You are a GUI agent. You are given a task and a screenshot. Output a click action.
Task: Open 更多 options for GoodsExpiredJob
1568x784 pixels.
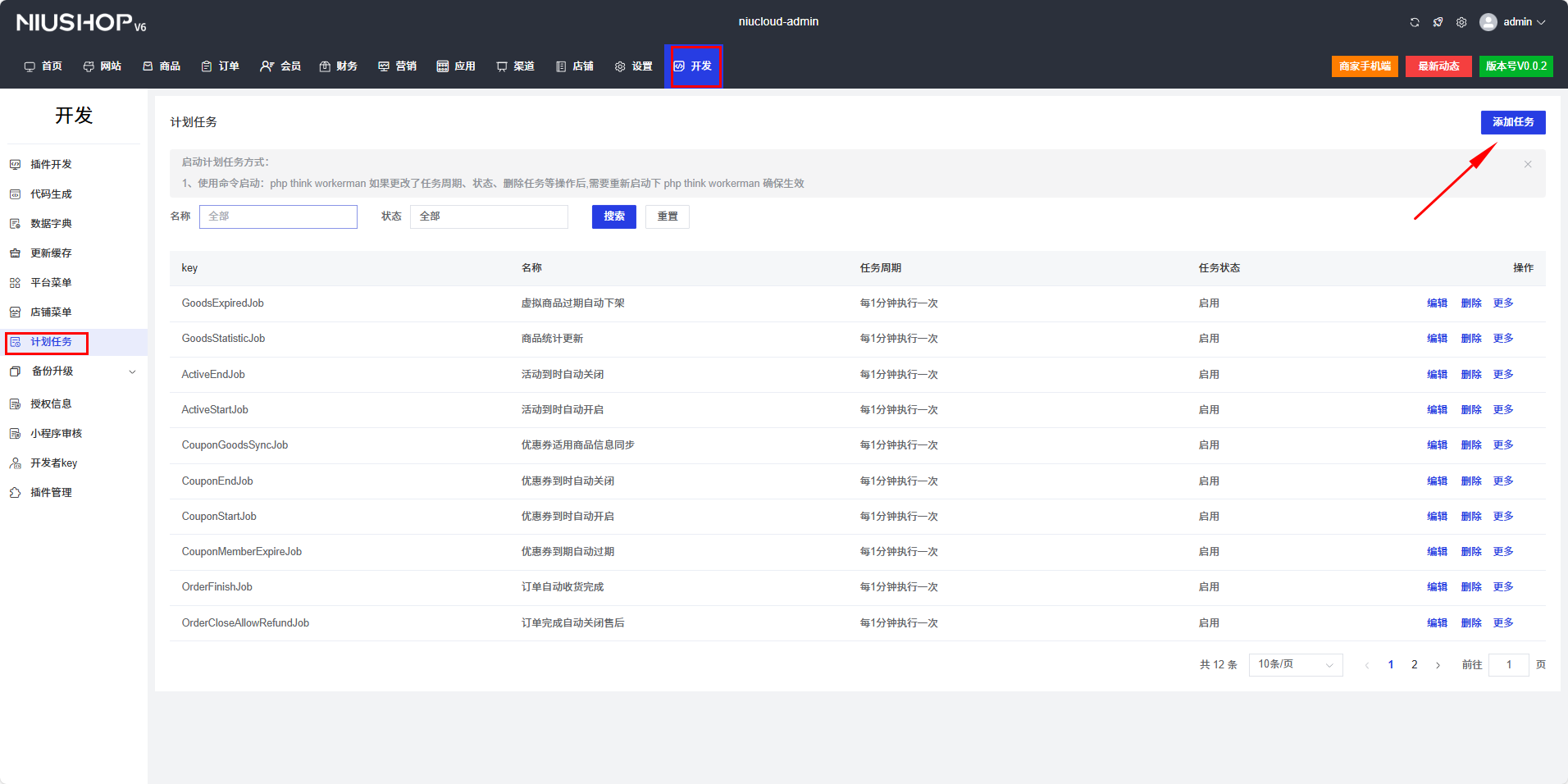click(x=1503, y=303)
